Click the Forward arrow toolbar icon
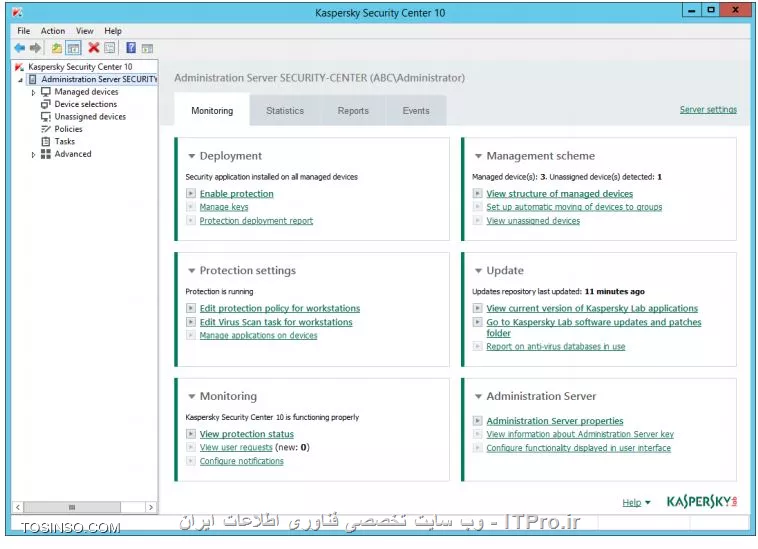758x549 pixels. [35, 48]
